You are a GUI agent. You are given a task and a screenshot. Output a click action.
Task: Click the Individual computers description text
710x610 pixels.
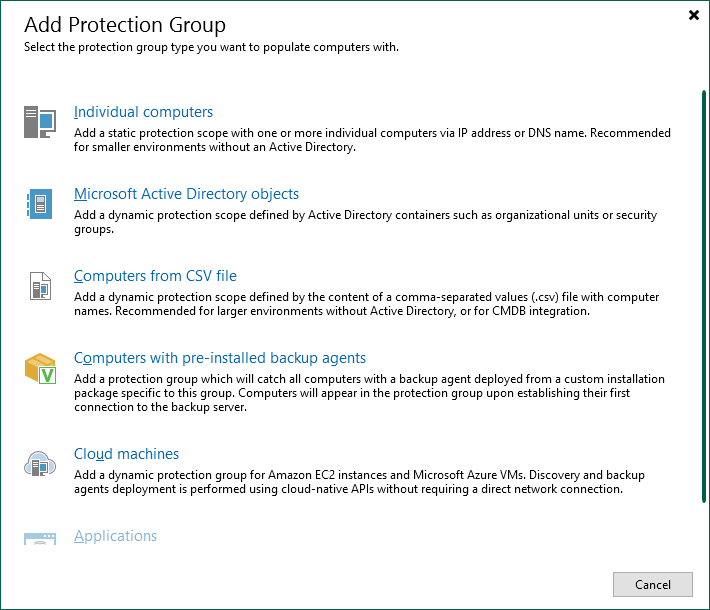[x=372, y=140]
